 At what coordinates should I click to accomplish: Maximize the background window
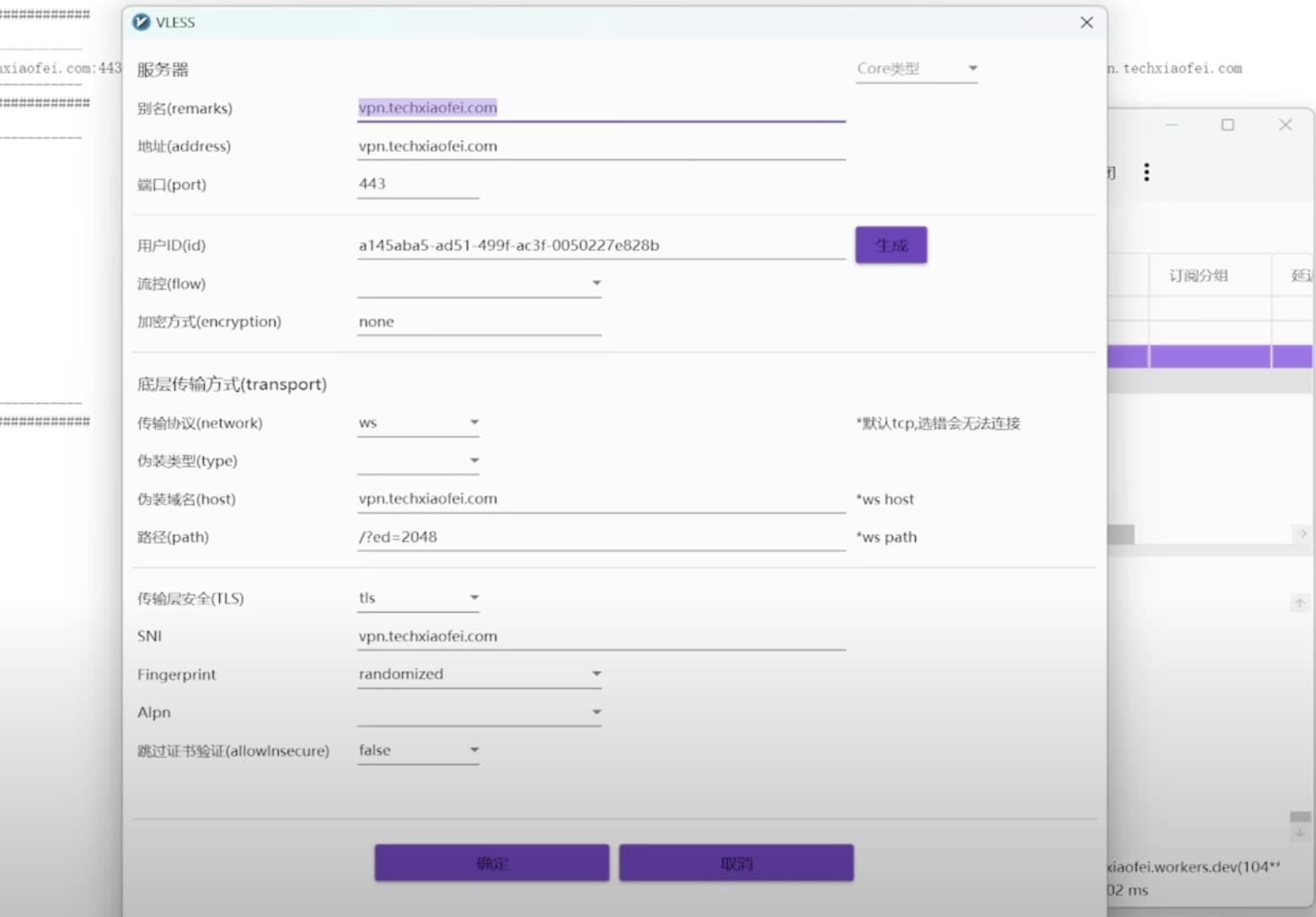coord(1228,125)
